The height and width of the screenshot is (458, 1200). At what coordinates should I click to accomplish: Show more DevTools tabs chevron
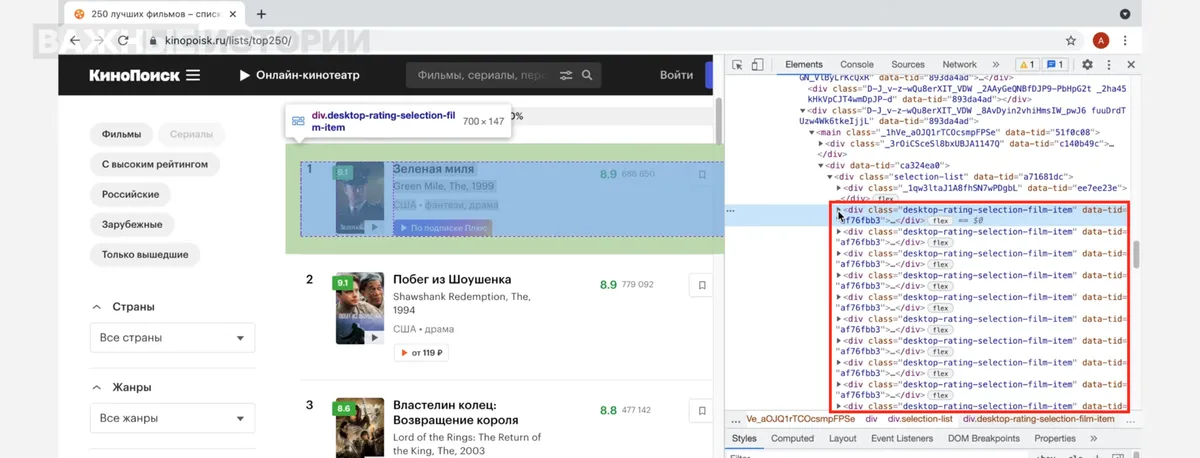point(996,64)
